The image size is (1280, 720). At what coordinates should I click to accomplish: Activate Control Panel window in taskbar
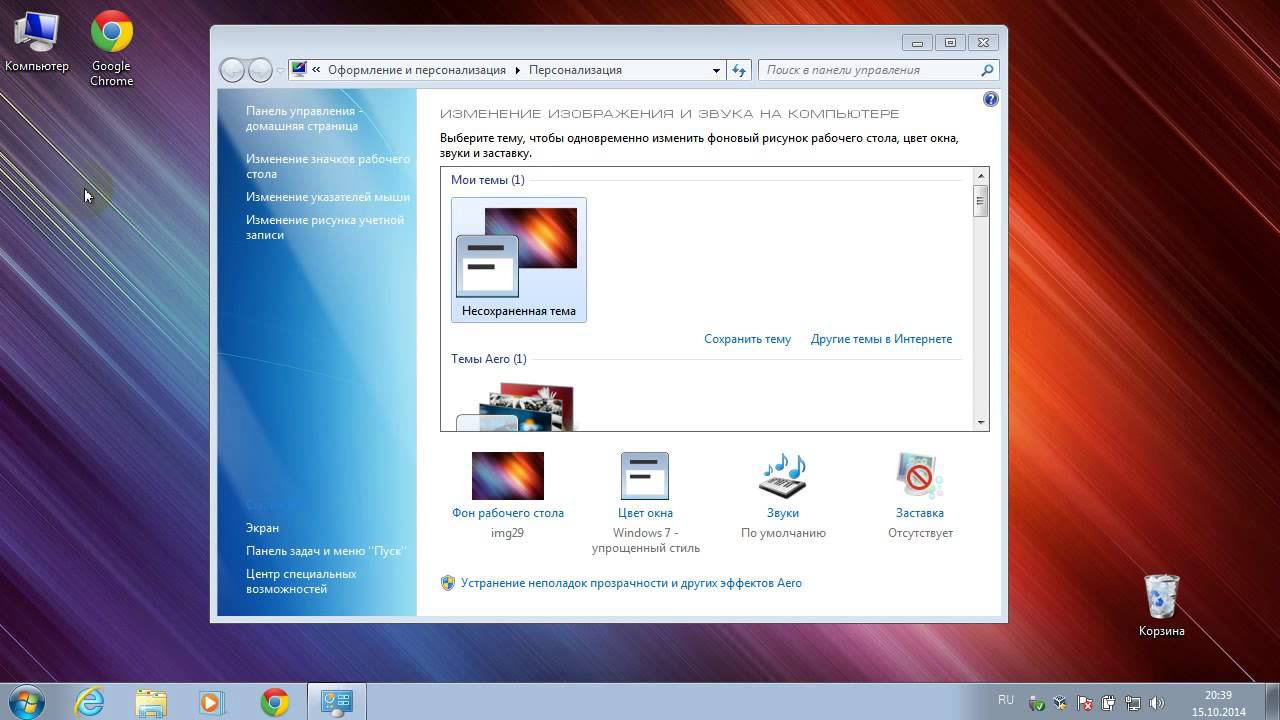(336, 702)
